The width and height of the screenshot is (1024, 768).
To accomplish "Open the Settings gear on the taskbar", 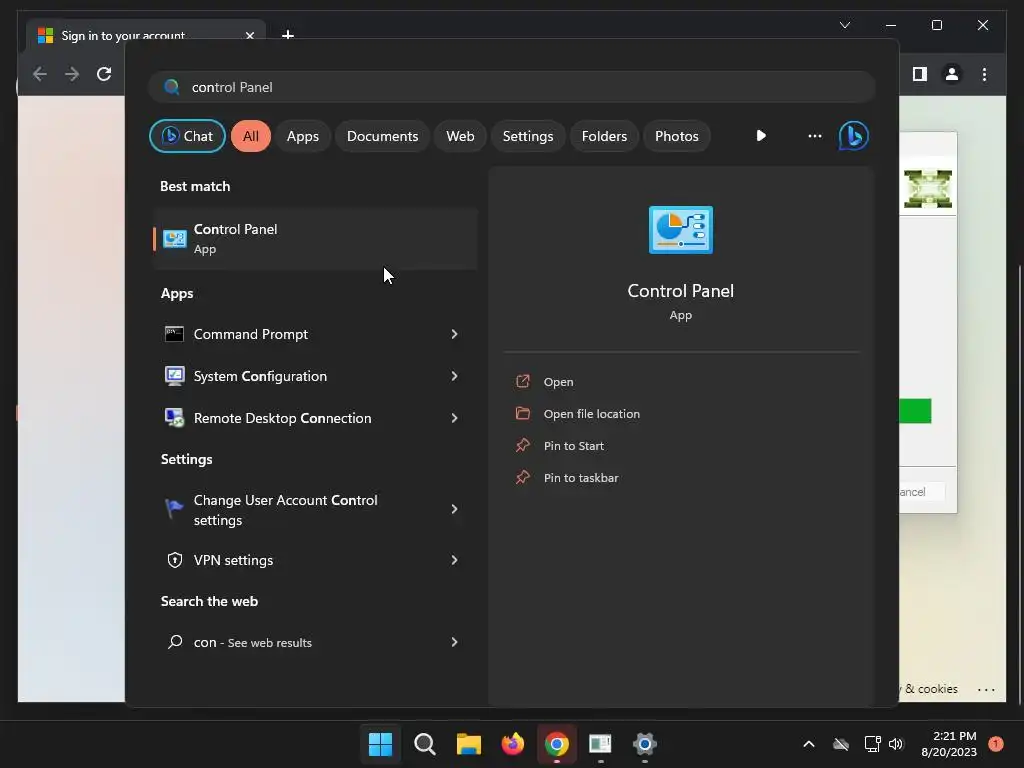I will click(x=645, y=744).
